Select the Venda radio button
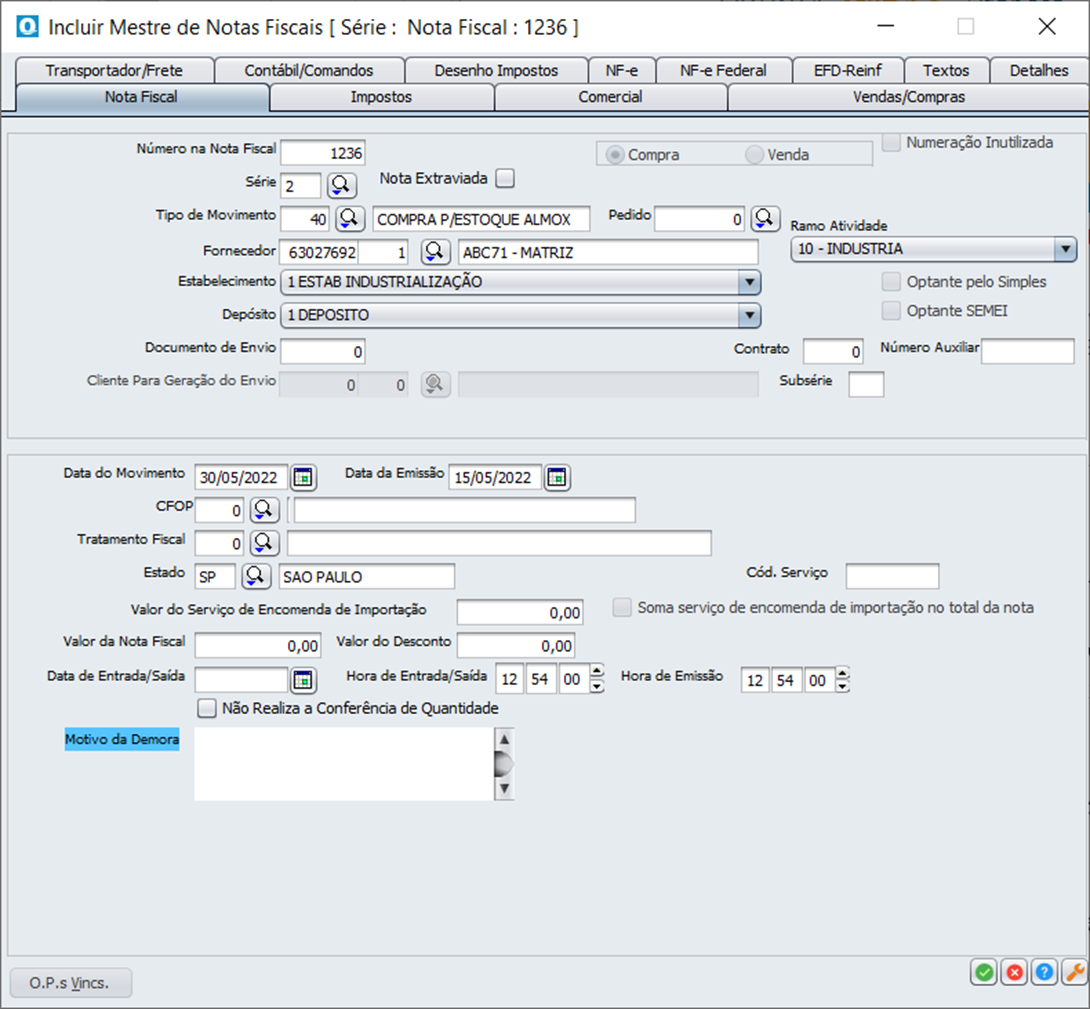The height and width of the screenshot is (1009, 1090). click(754, 154)
